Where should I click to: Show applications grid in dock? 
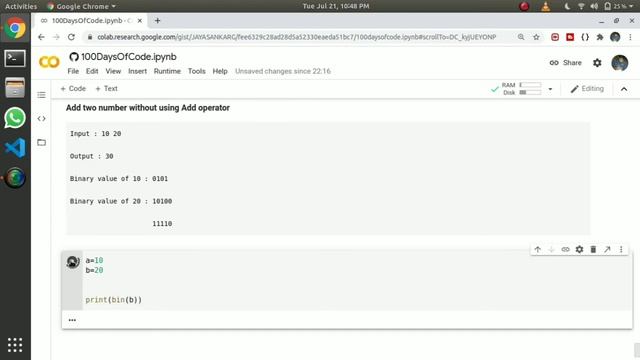[x=15, y=345]
